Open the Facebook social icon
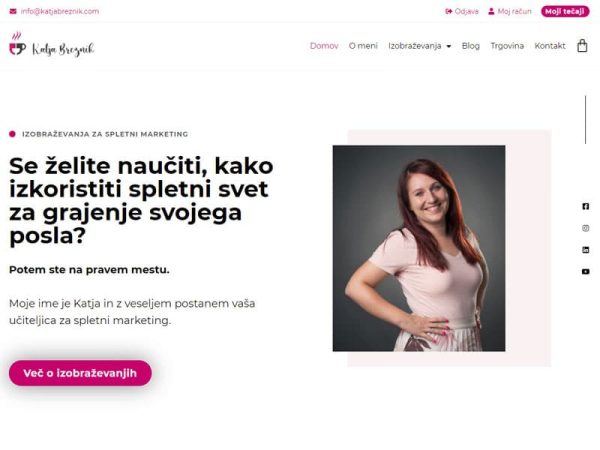Image resolution: width=600 pixels, height=450 pixels. pyautogui.click(x=585, y=206)
